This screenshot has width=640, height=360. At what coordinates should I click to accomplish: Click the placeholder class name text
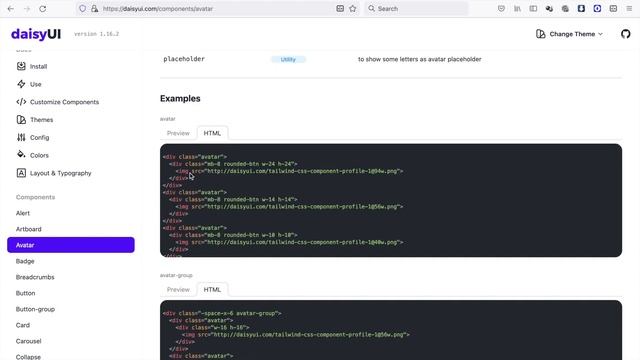tap(184, 59)
